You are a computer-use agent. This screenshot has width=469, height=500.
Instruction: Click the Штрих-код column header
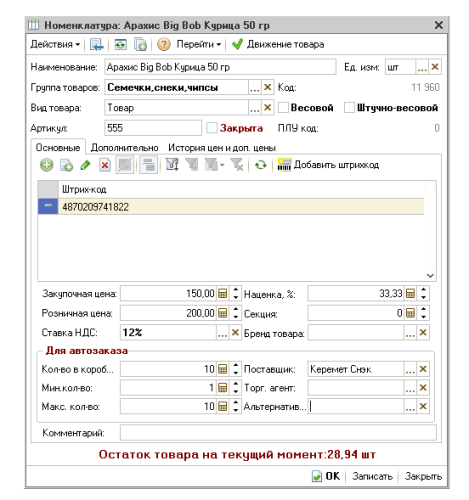point(242,189)
